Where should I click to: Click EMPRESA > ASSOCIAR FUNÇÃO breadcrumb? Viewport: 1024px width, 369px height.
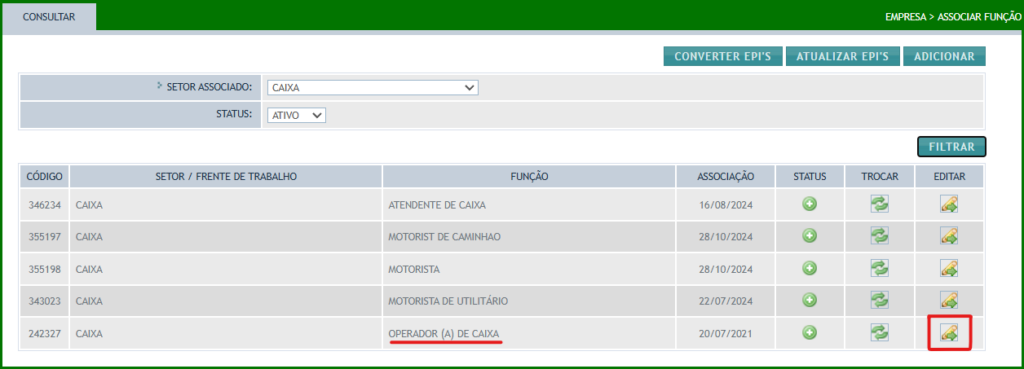[953, 17]
